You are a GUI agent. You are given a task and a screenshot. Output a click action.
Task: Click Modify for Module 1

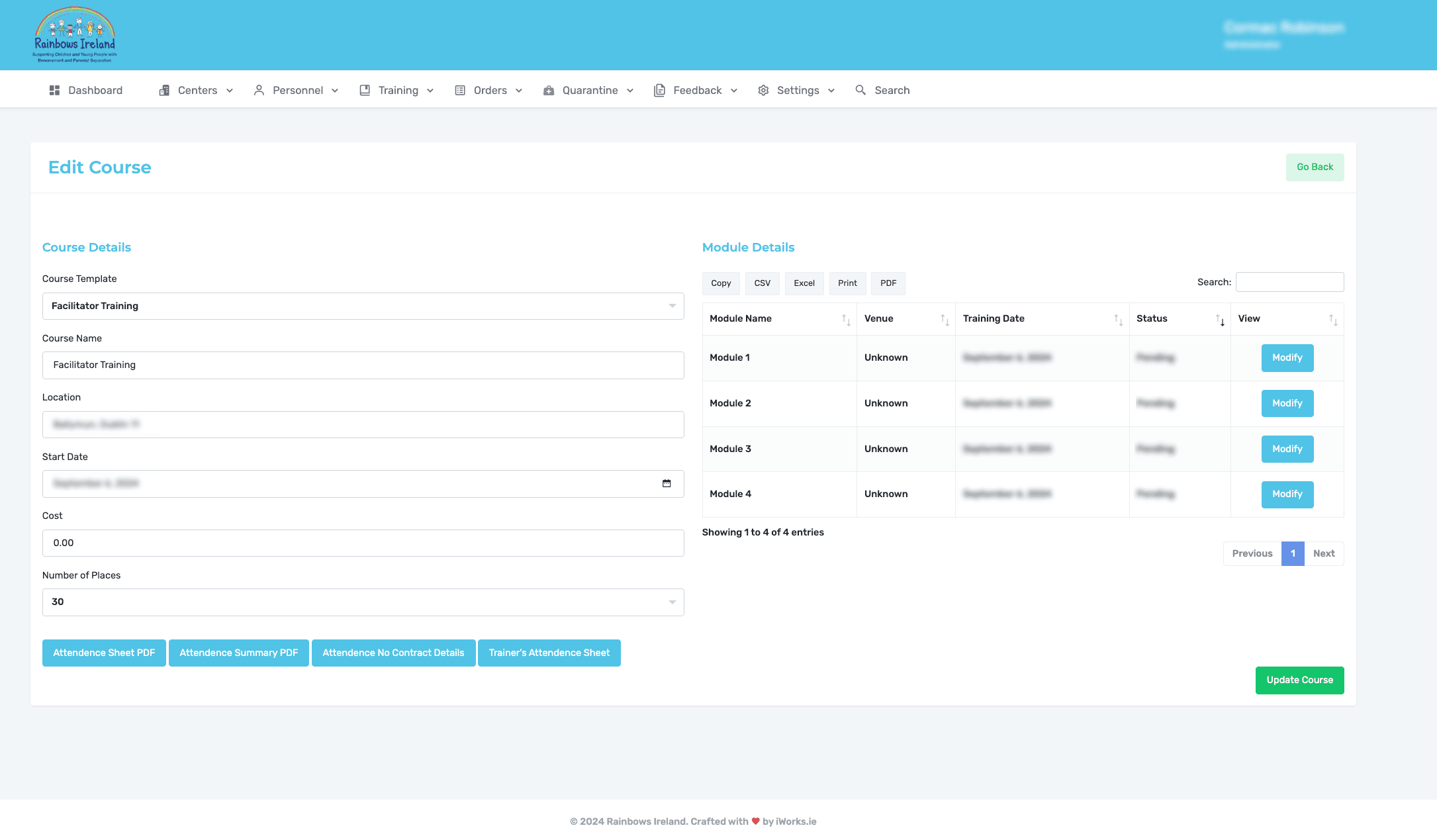click(x=1287, y=357)
